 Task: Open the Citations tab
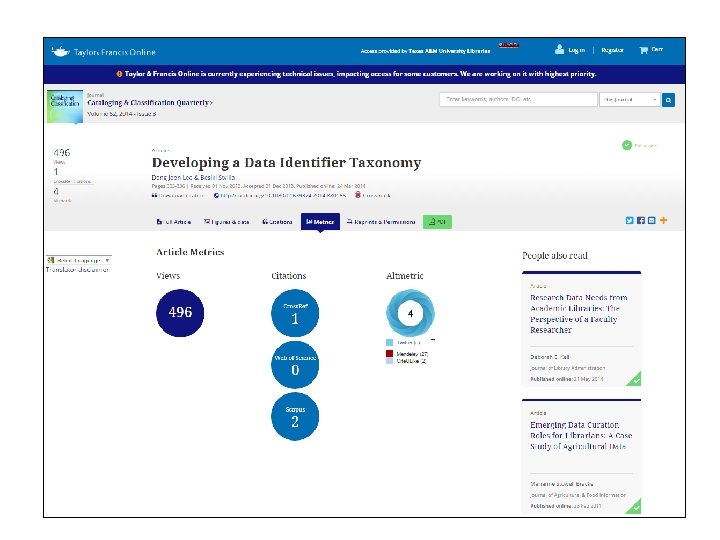[277, 222]
